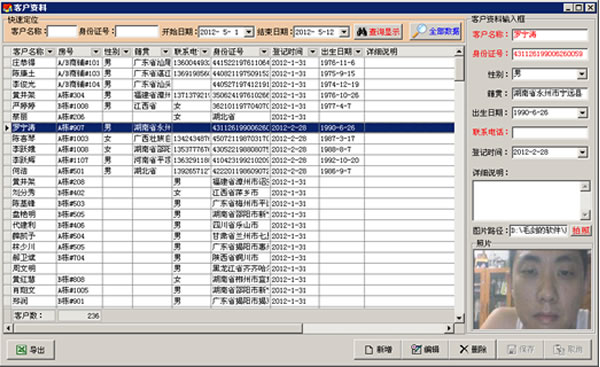Click the red 身份证号 field in input panel
Image resolution: width=600 pixels, height=367 pixels.
pos(550,54)
